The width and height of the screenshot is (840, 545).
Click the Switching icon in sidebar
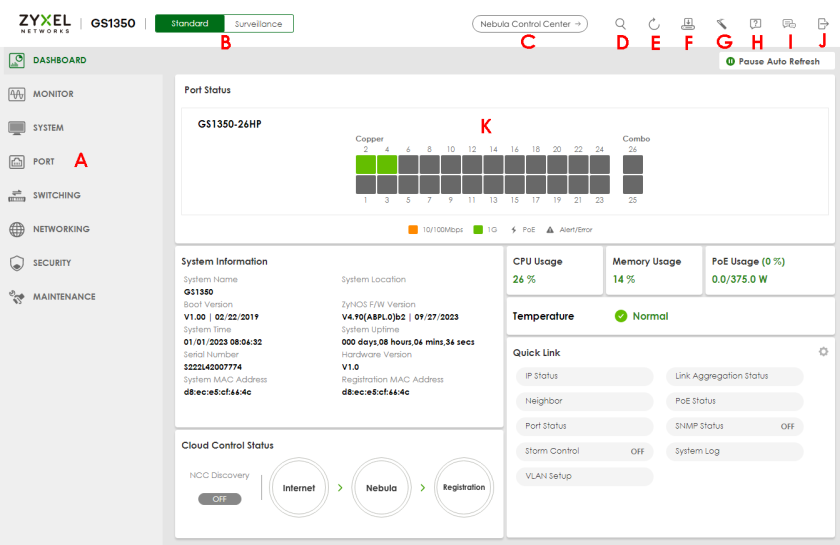[17, 195]
